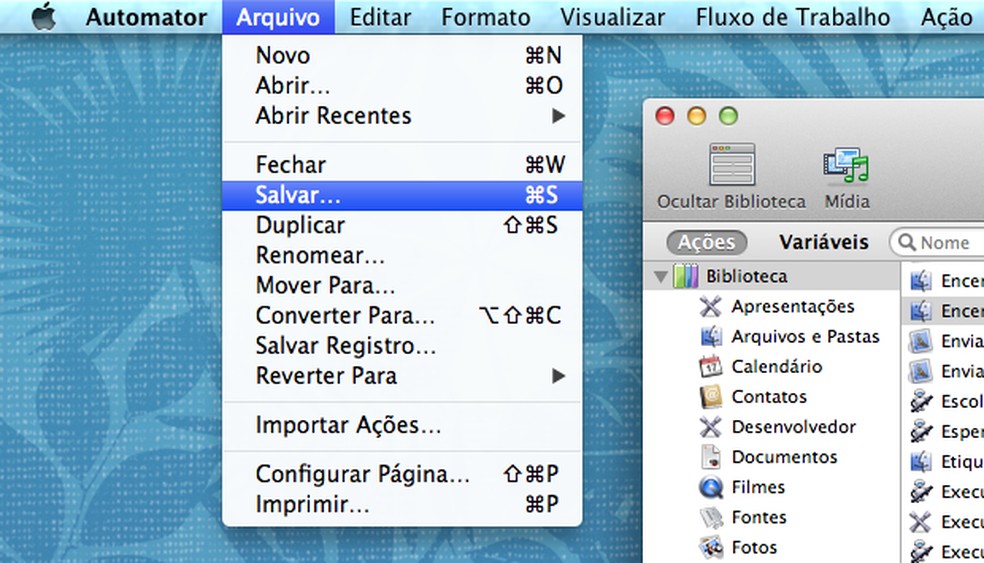The height and width of the screenshot is (563, 984).
Task: Collapse the Biblioteca disclosure triangle
Action: coord(660,277)
